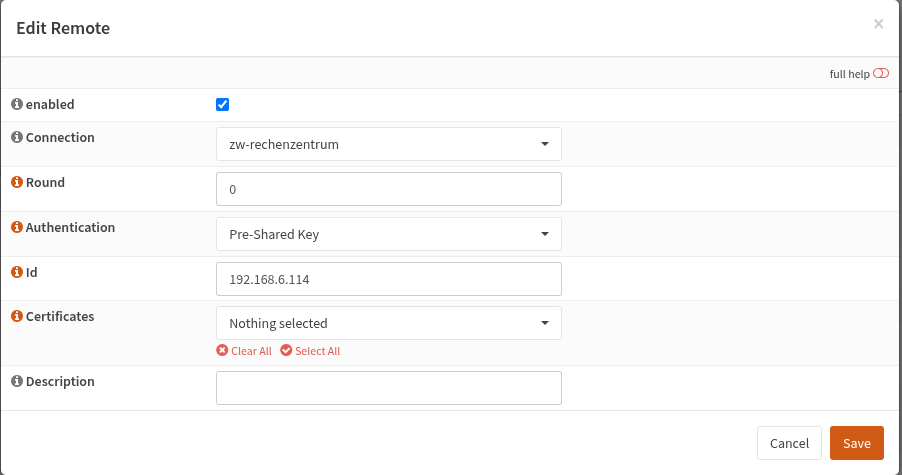The image size is (902, 475).
Task: Focus the Round input field
Action: coord(388,189)
